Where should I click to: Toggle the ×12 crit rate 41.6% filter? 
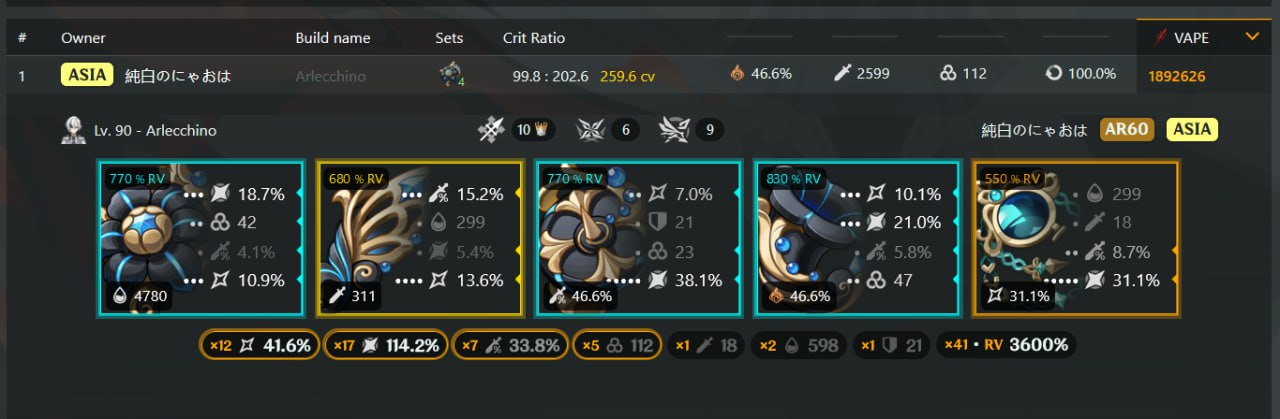259,346
